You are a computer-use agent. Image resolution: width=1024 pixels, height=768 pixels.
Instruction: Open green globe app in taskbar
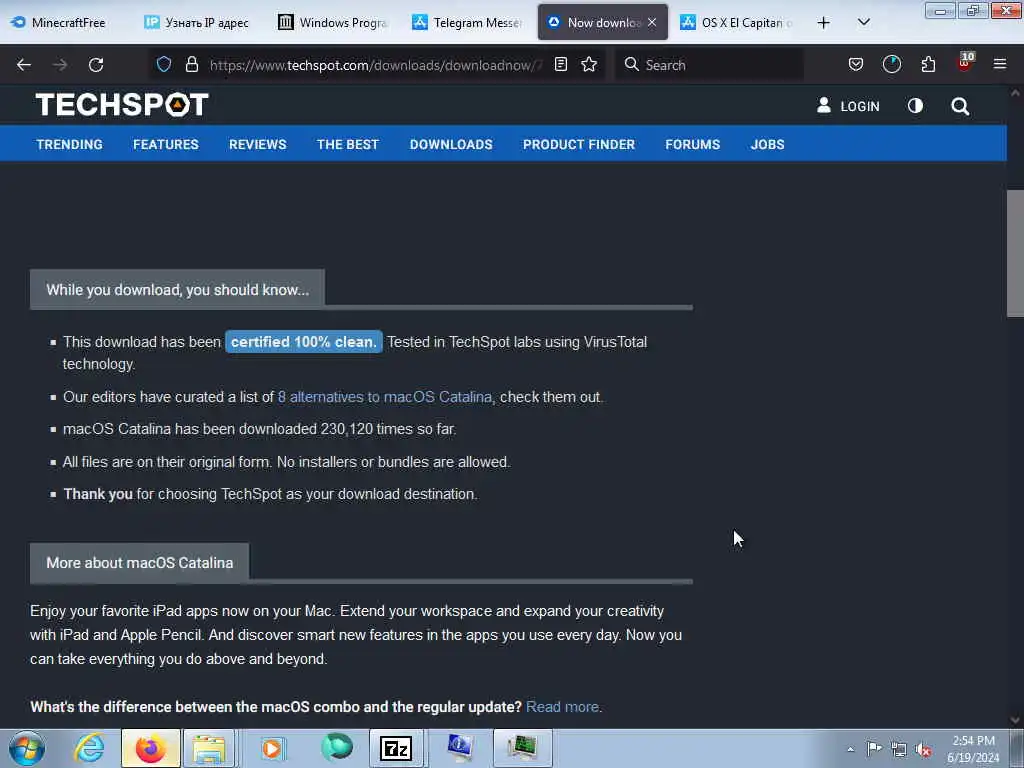point(336,748)
